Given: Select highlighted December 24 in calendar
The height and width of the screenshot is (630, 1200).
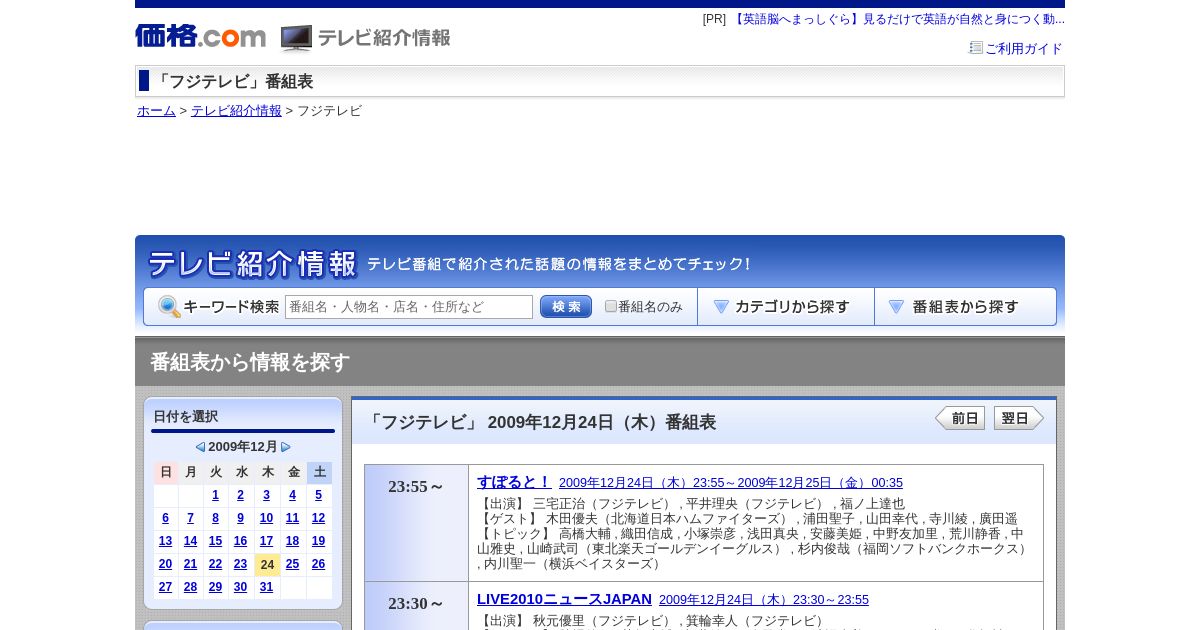Looking at the screenshot, I should tap(267, 565).
